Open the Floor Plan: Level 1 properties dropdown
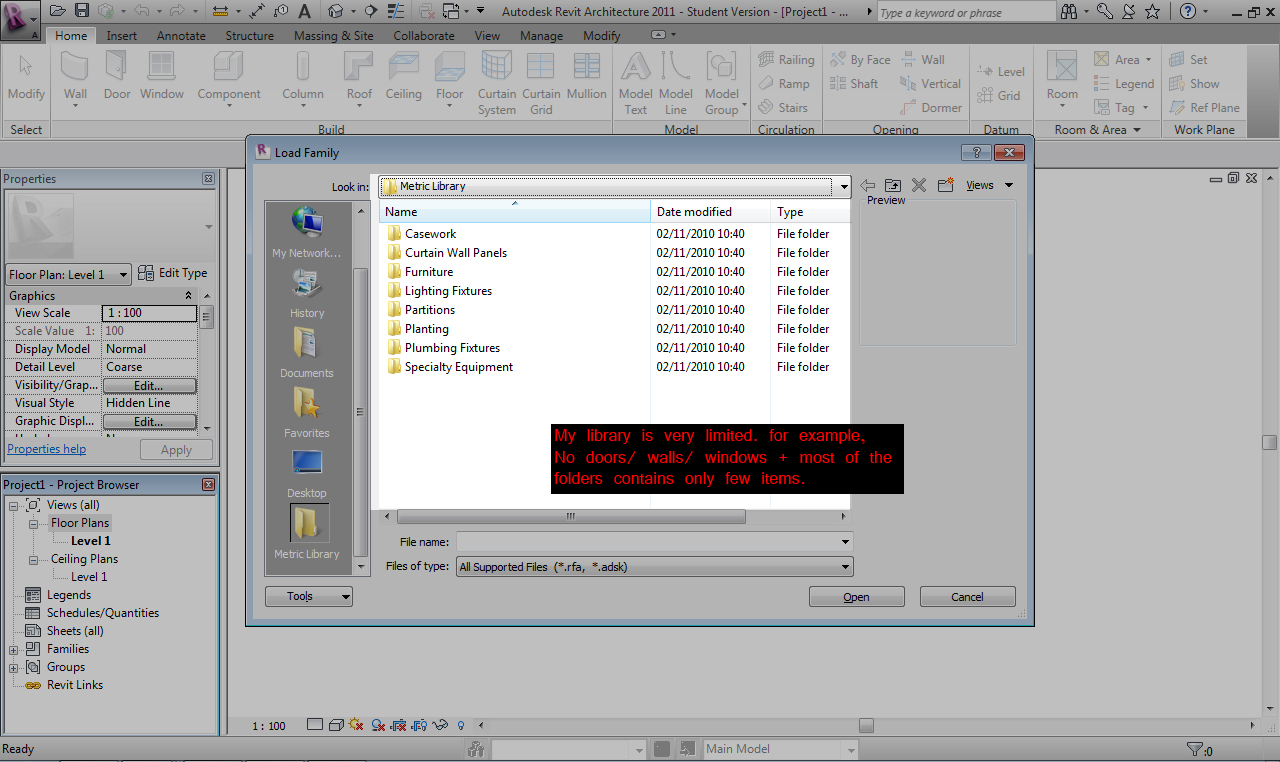1280x762 pixels. (68, 274)
